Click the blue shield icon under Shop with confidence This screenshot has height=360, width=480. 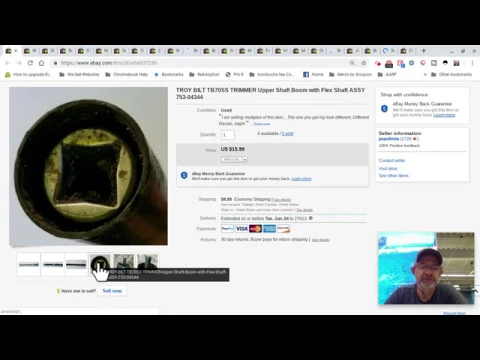384,109
